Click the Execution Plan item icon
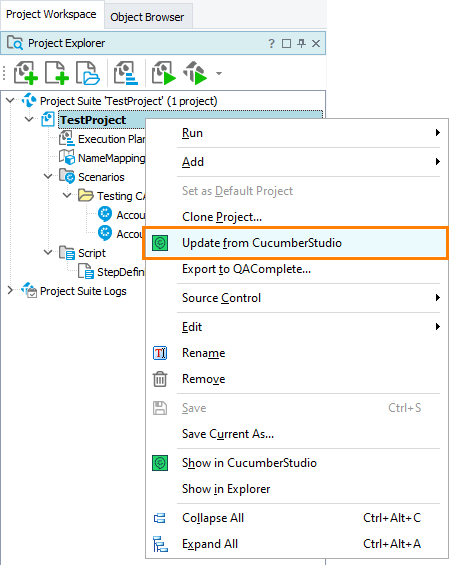Screen dimensions: 449x565 (x=67, y=138)
